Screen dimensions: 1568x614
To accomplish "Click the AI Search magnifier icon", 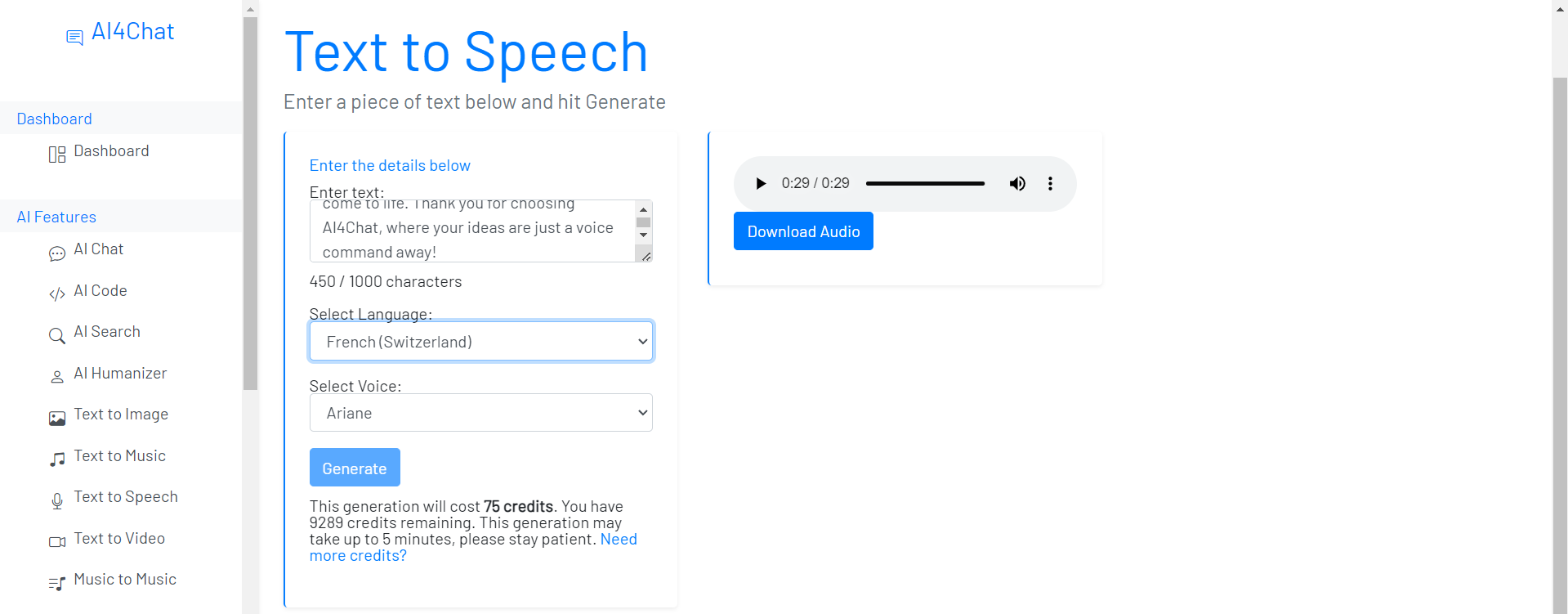I will click(x=57, y=335).
